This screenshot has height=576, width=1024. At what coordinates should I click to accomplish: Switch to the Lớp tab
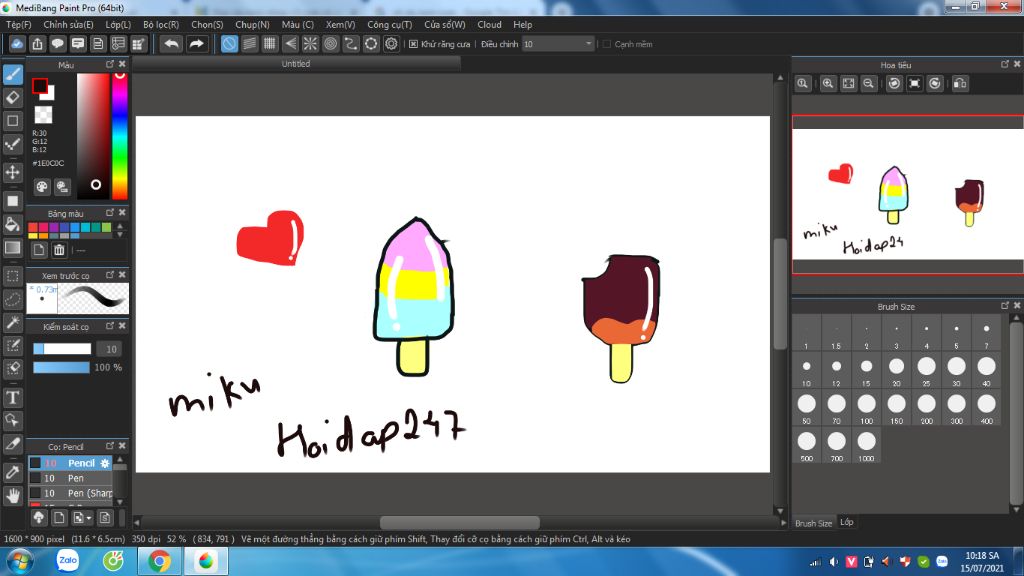pos(846,522)
